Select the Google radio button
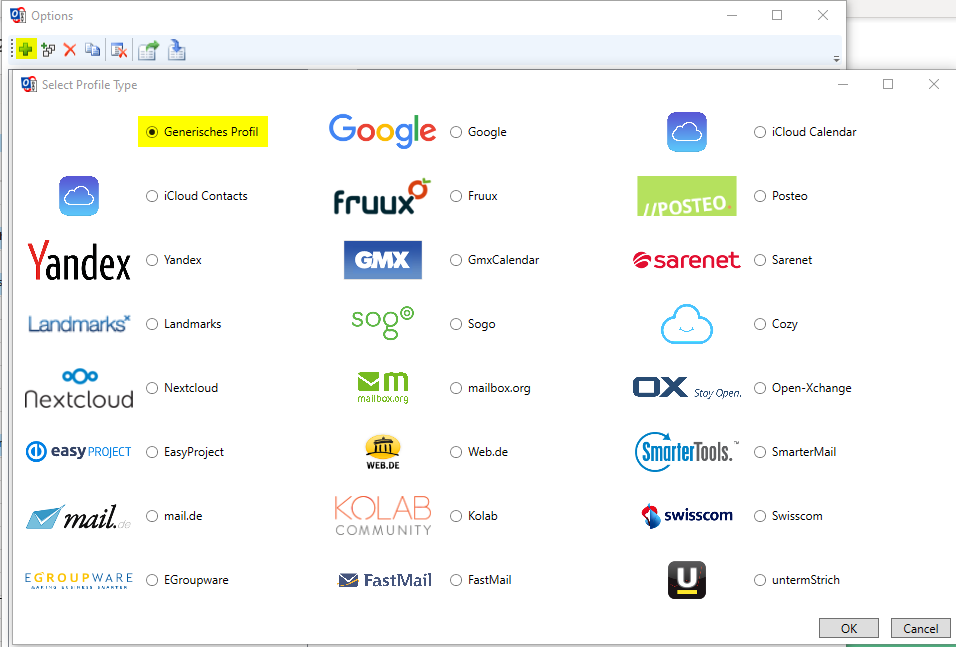 tap(456, 132)
